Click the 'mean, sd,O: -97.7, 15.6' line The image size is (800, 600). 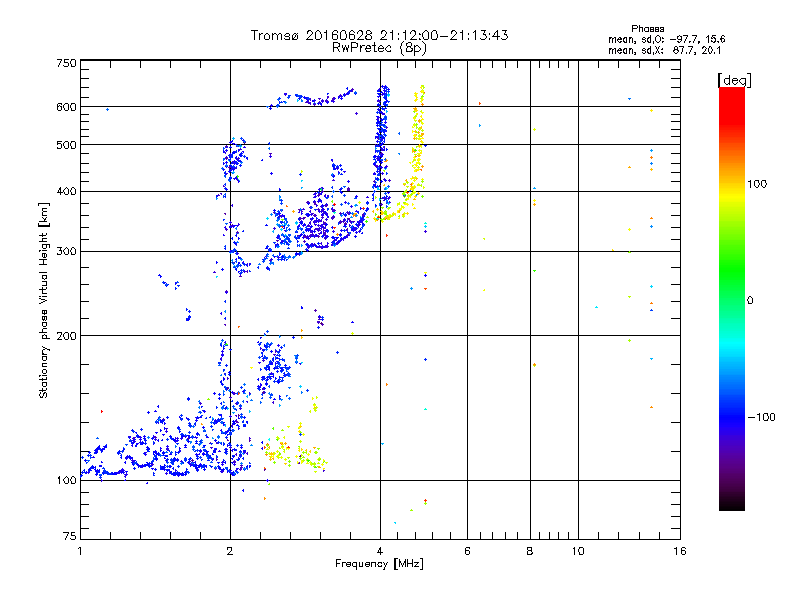(666, 39)
